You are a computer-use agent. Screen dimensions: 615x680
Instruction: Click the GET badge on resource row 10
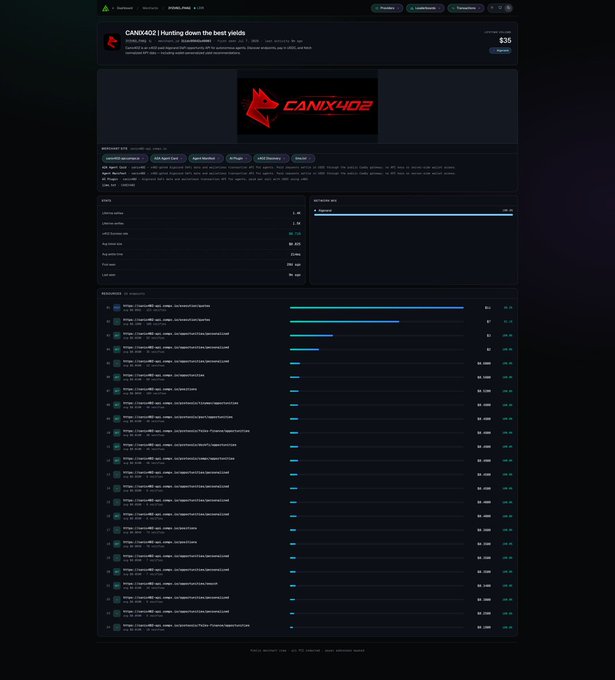tap(117, 433)
